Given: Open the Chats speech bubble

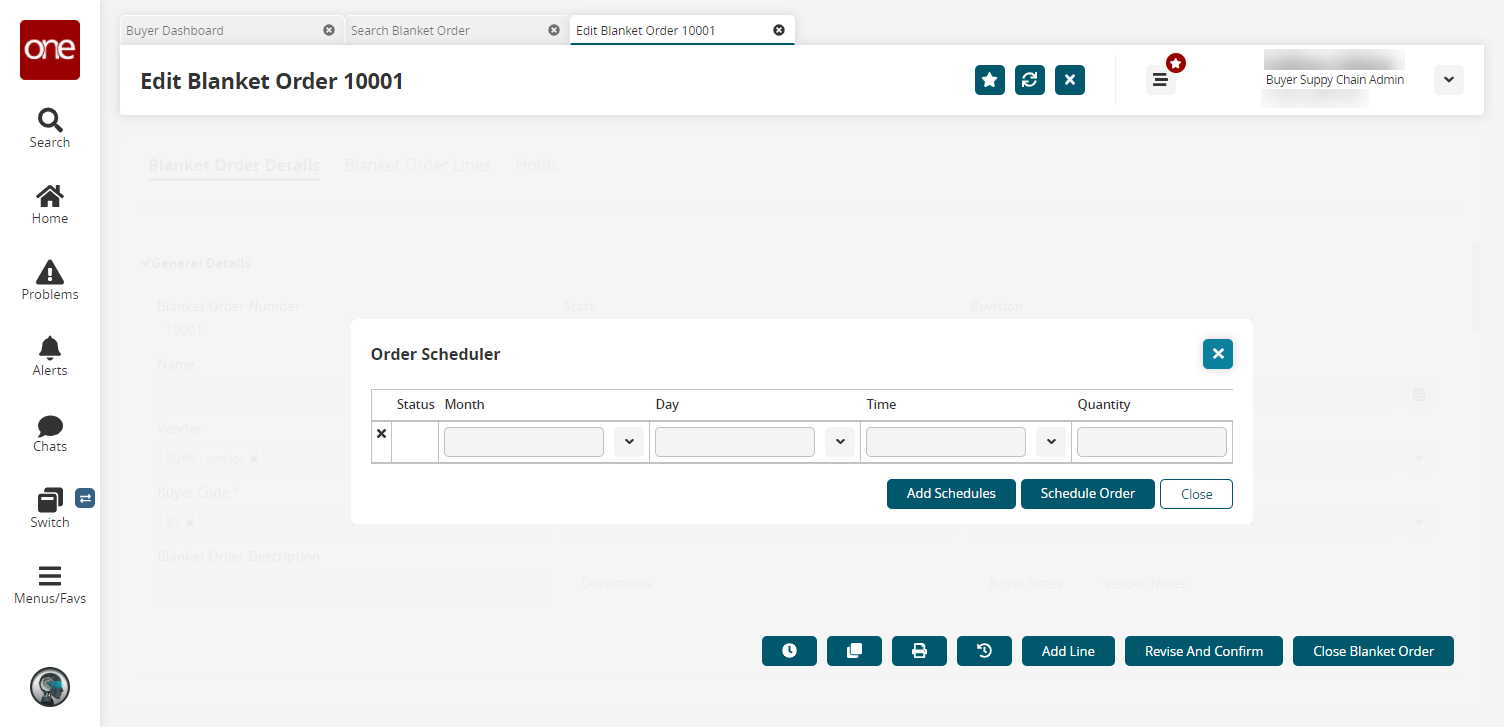Looking at the screenshot, I should pyautogui.click(x=49, y=426).
